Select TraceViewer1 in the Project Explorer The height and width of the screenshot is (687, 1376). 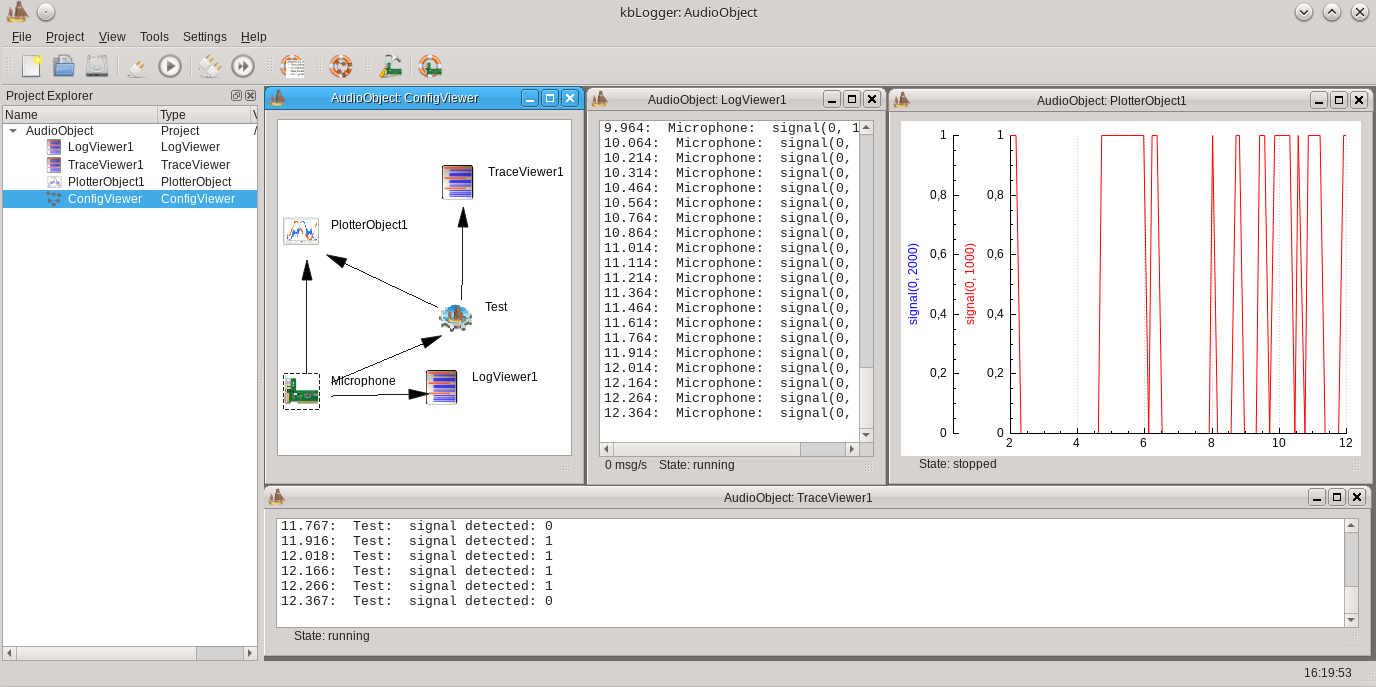105,165
